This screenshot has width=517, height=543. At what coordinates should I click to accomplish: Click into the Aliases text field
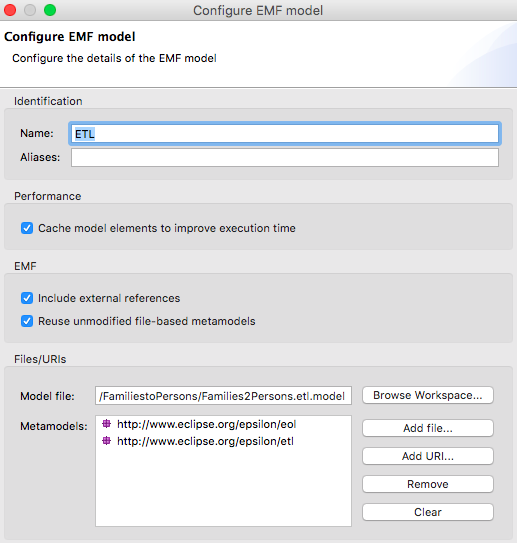click(x=285, y=158)
